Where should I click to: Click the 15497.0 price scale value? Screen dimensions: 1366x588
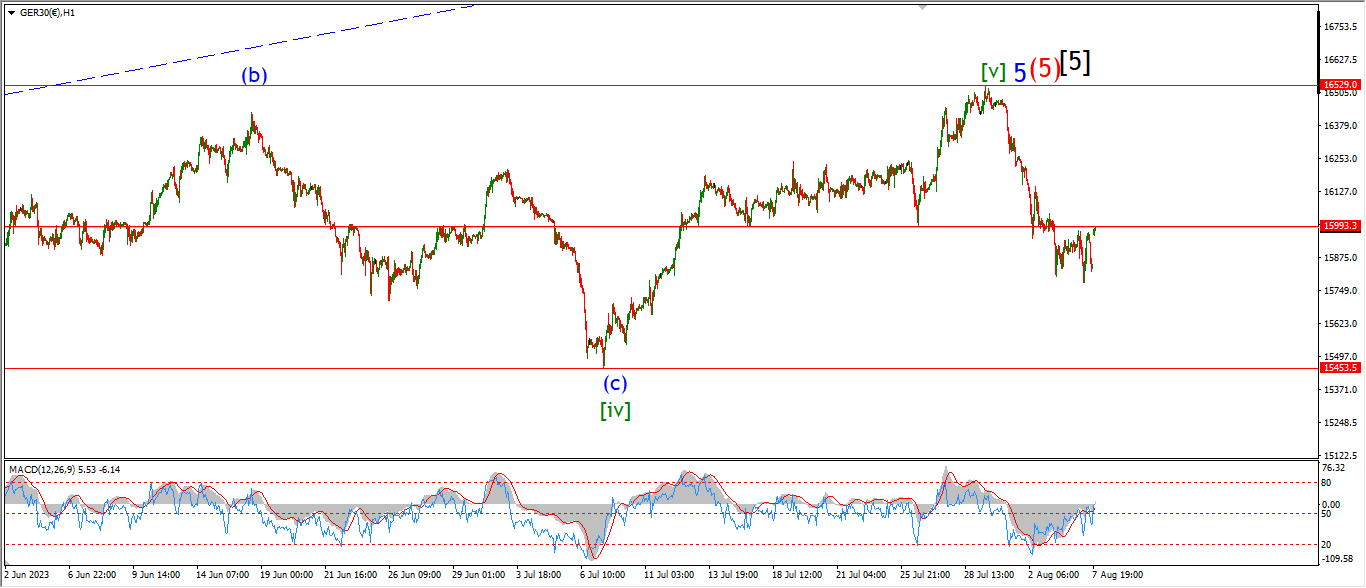tap(1339, 356)
